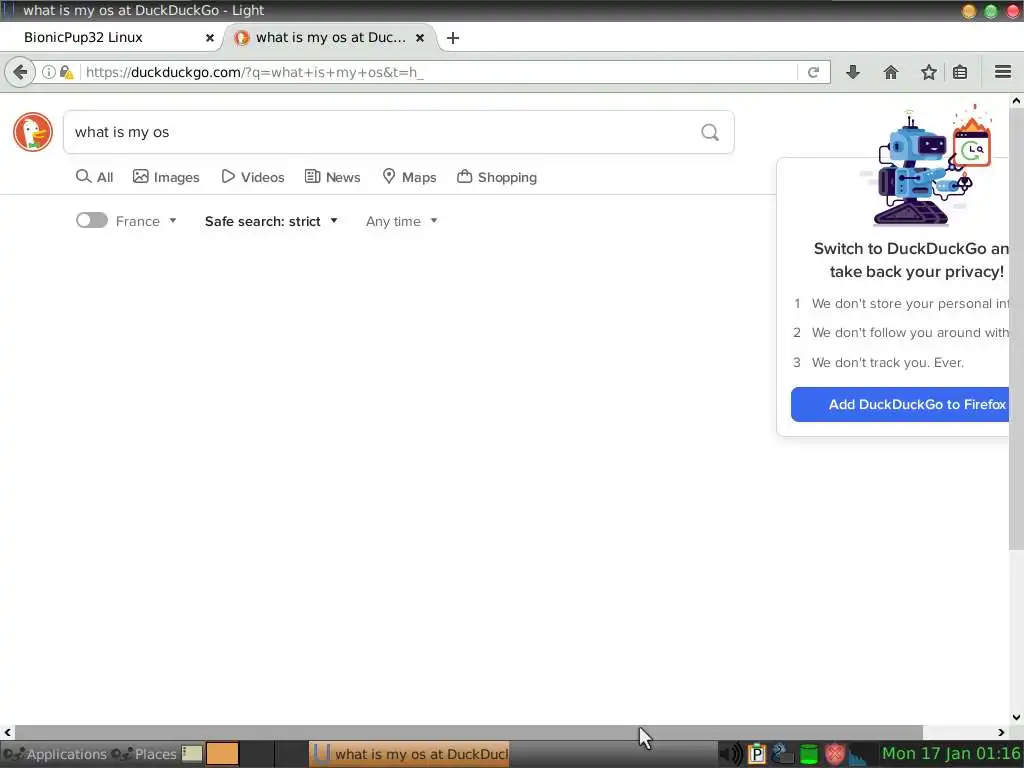Open the site information icon in the address bar
The image size is (1024, 768).
pyautogui.click(x=48, y=72)
